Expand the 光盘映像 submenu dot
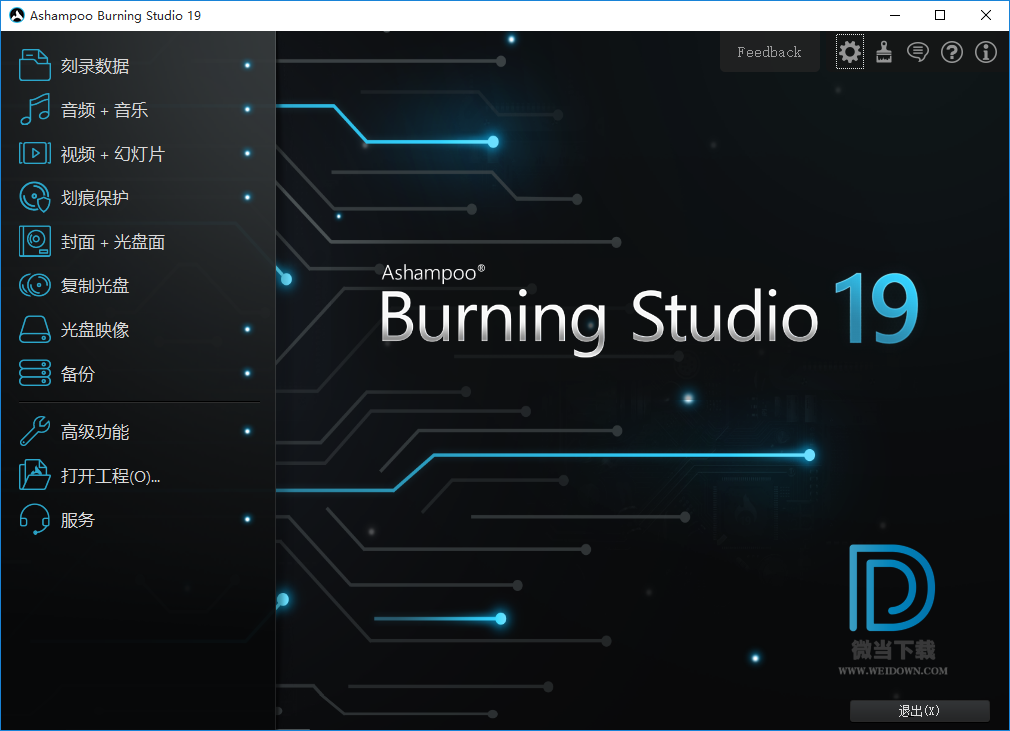This screenshot has width=1010, height=731. click(x=247, y=329)
